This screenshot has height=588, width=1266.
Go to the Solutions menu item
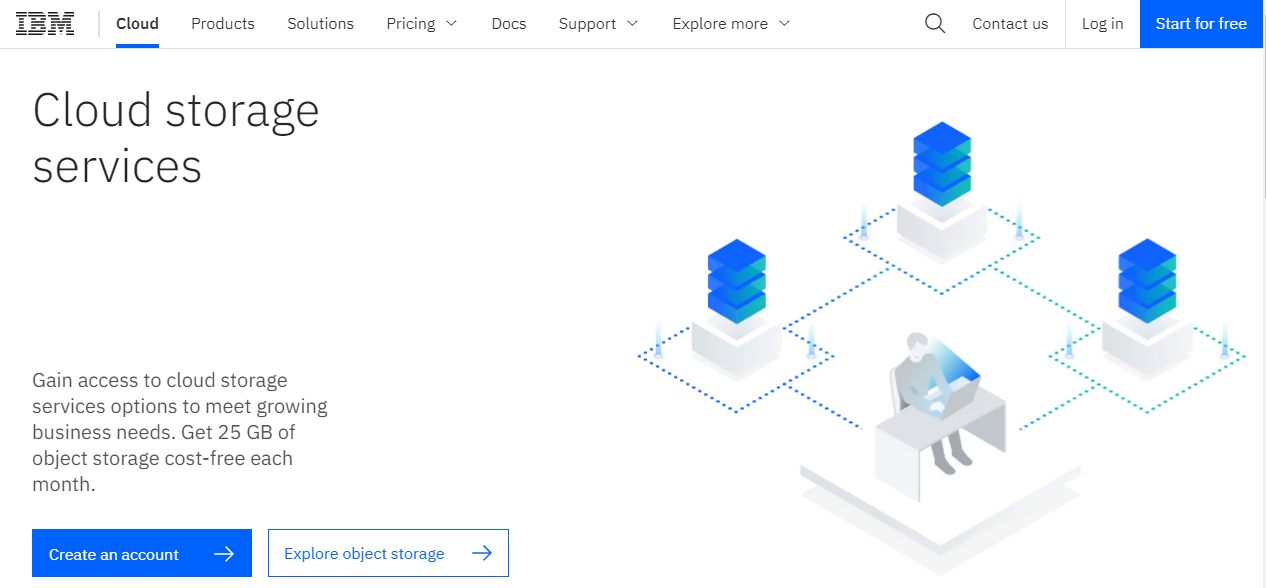[x=320, y=24]
